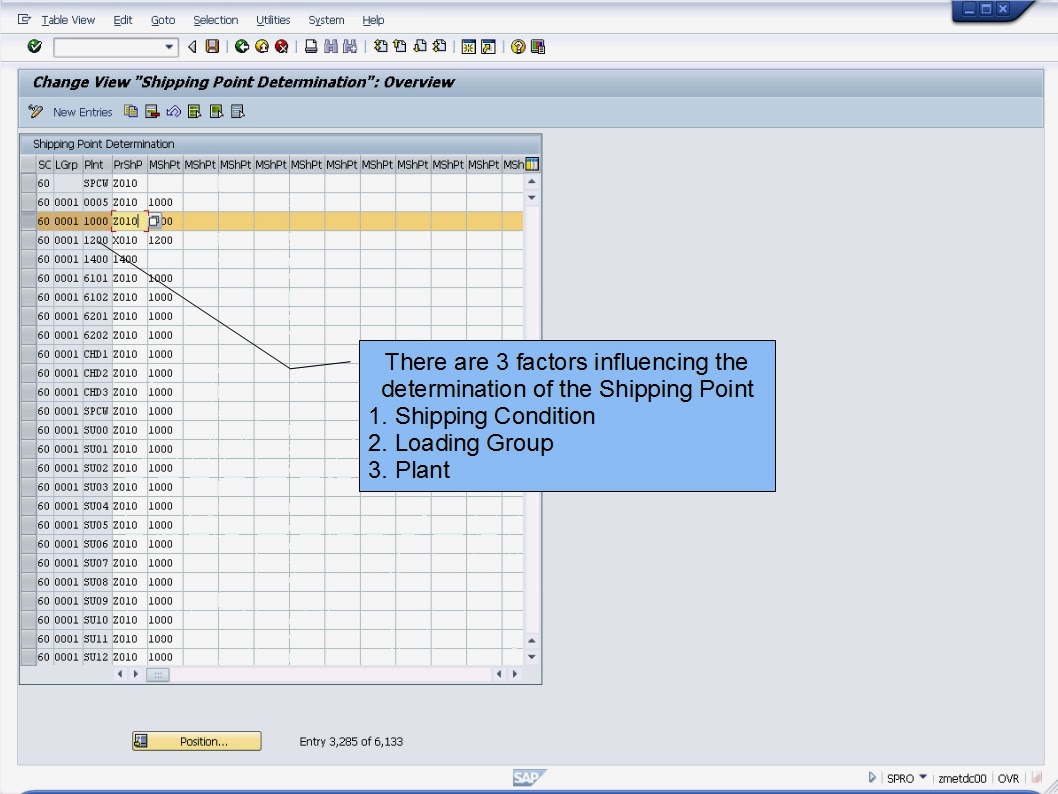Go to Next Page icon
This screenshot has height=794, width=1058.
420,46
